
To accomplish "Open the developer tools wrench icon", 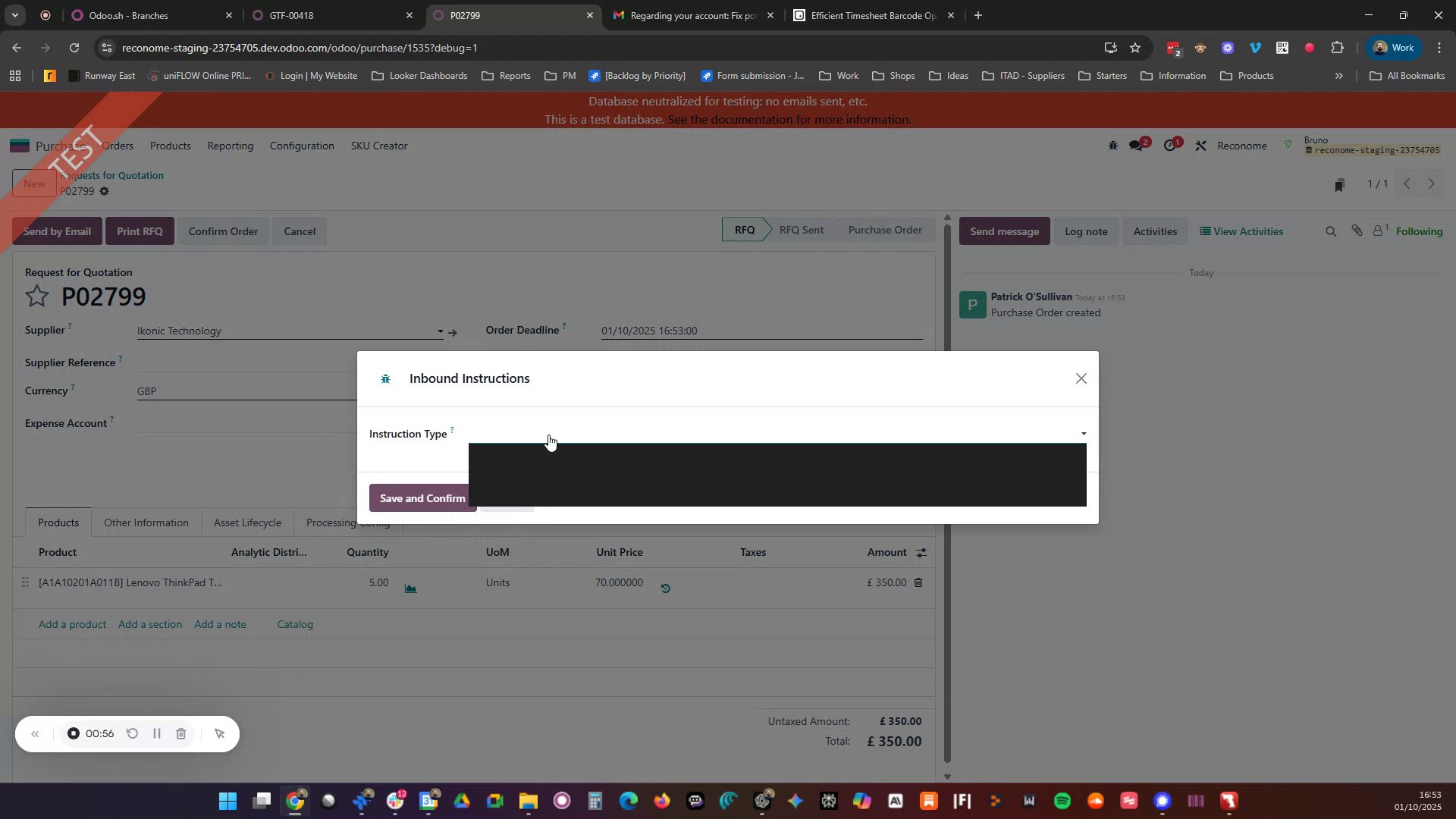I will coord(1200,145).
